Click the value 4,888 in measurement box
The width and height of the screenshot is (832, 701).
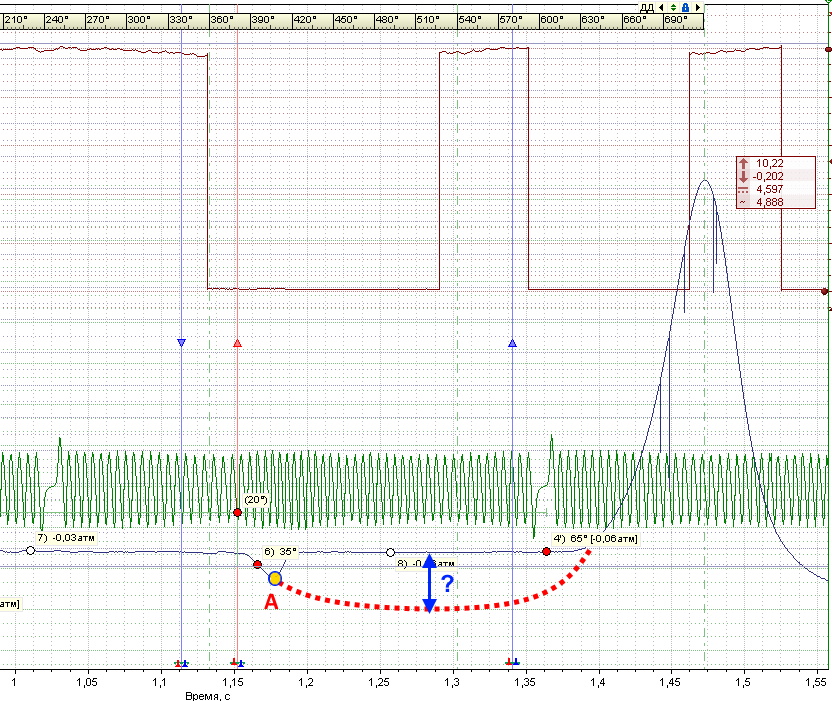coord(769,202)
